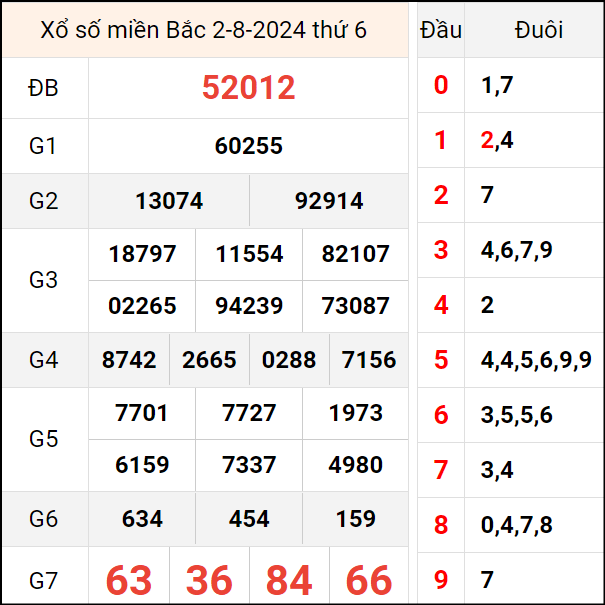This screenshot has width=605, height=605.
Task: Select G3 number 02265
Action: 142,306
